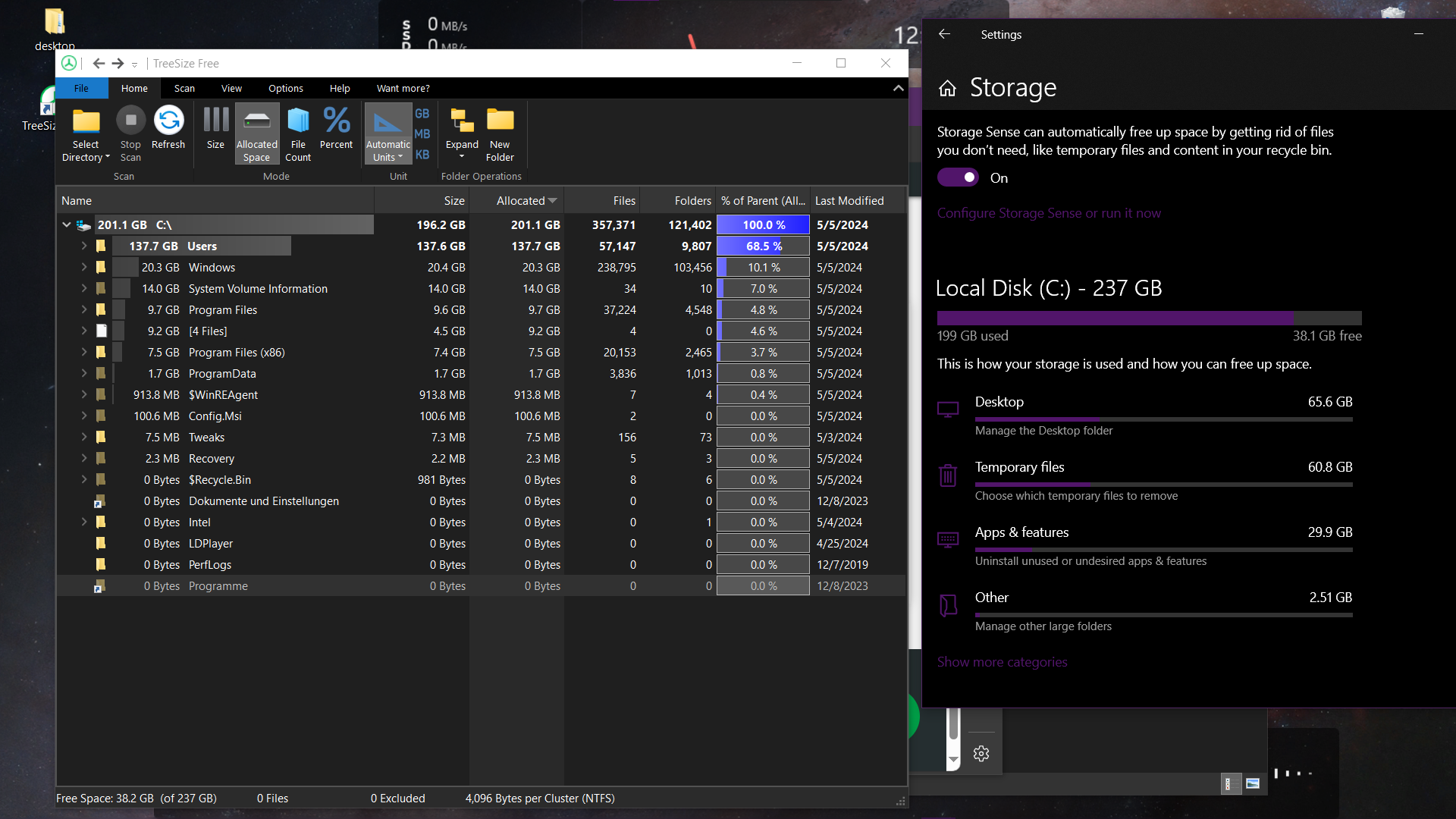Click Configure Storage Sense or run it now
The height and width of the screenshot is (819, 1456).
[x=1049, y=213]
